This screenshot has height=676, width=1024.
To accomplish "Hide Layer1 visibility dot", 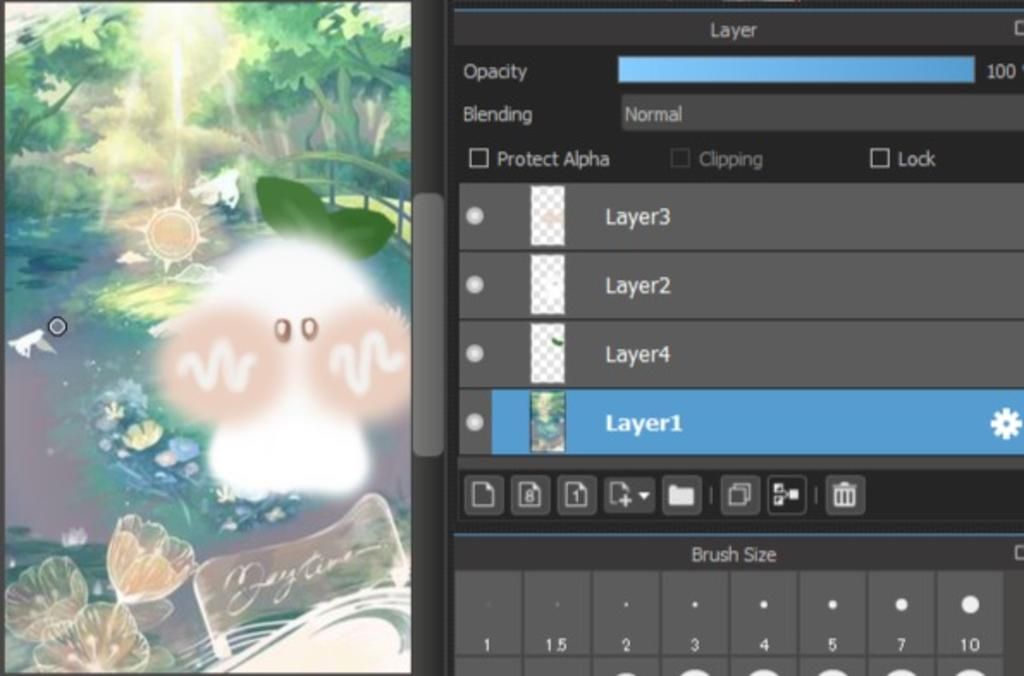I will [x=475, y=422].
